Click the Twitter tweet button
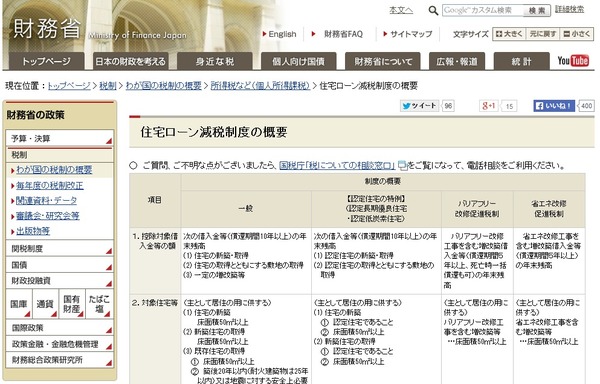This screenshot has height=384, width=600. coord(419,106)
